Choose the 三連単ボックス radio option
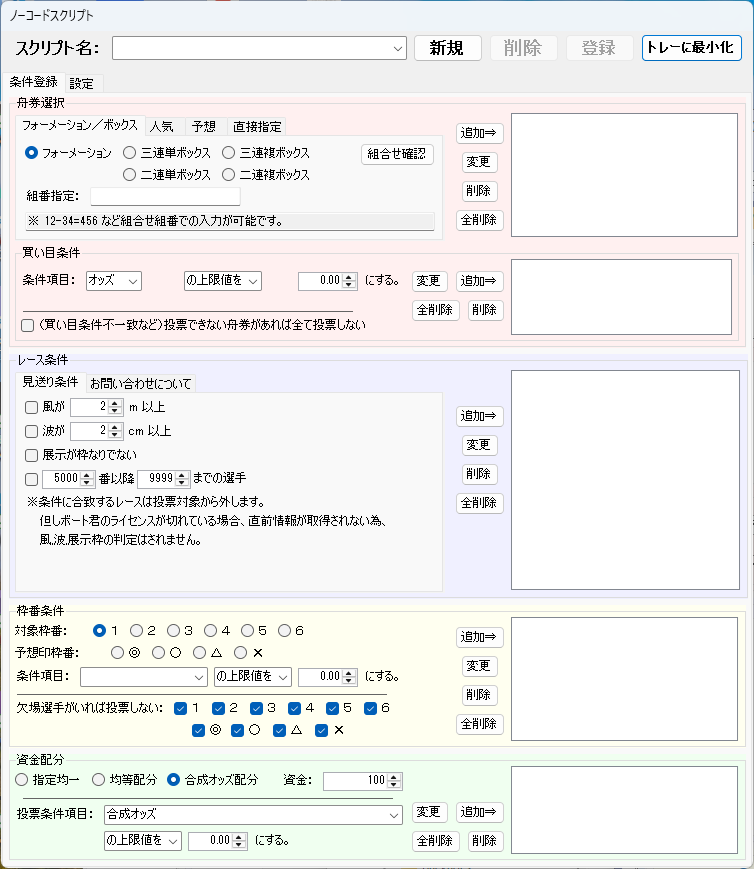Screen dimensions: 754x869 [167, 152]
